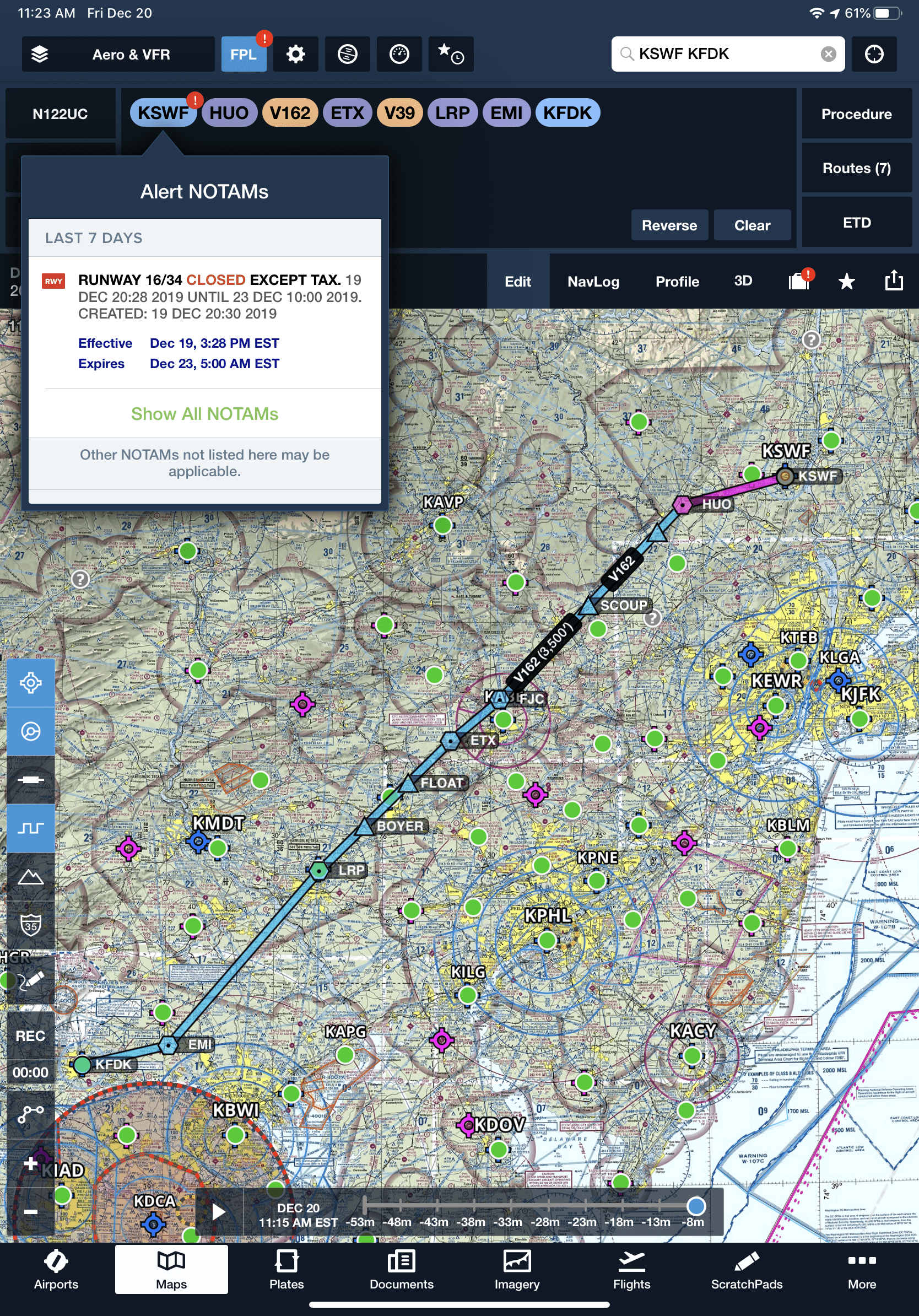Toggle the FPL flight plan panel
The image size is (919, 1316).
pos(244,55)
